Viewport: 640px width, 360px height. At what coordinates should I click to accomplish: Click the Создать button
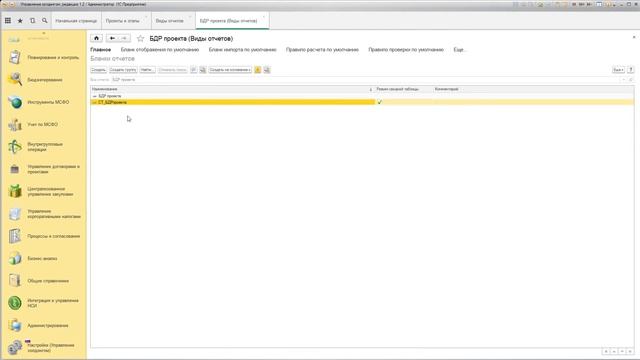coord(98,70)
